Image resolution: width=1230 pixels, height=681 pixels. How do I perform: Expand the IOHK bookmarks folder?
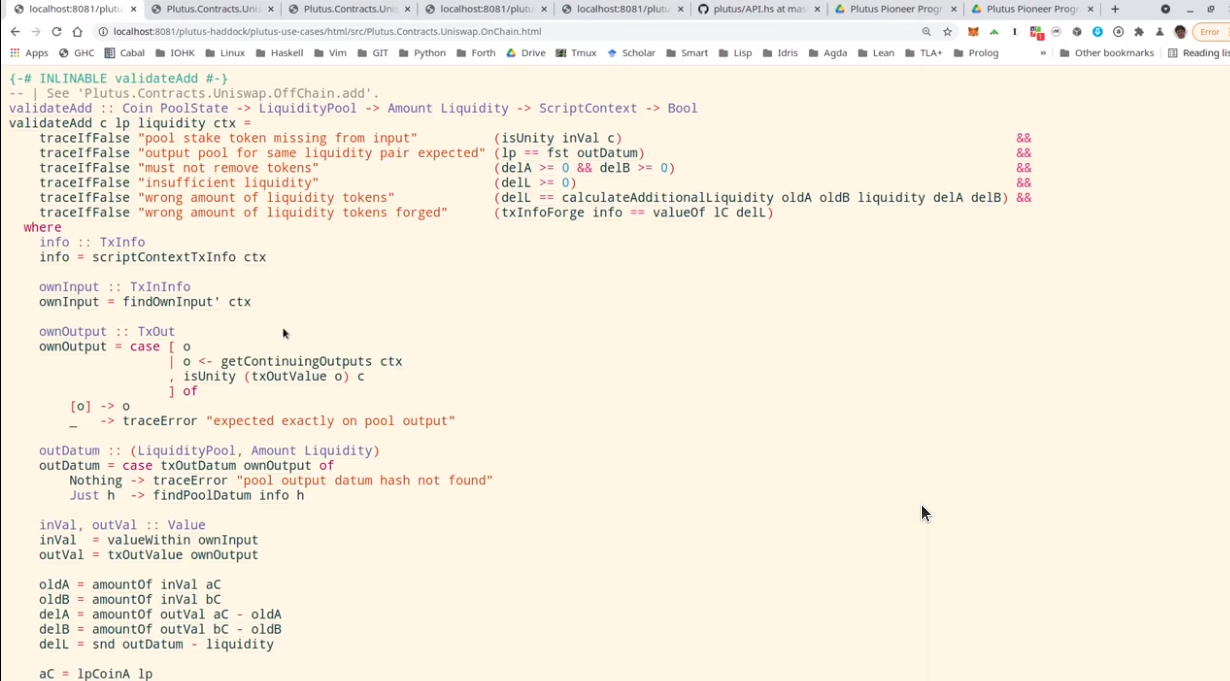pos(175,53)
